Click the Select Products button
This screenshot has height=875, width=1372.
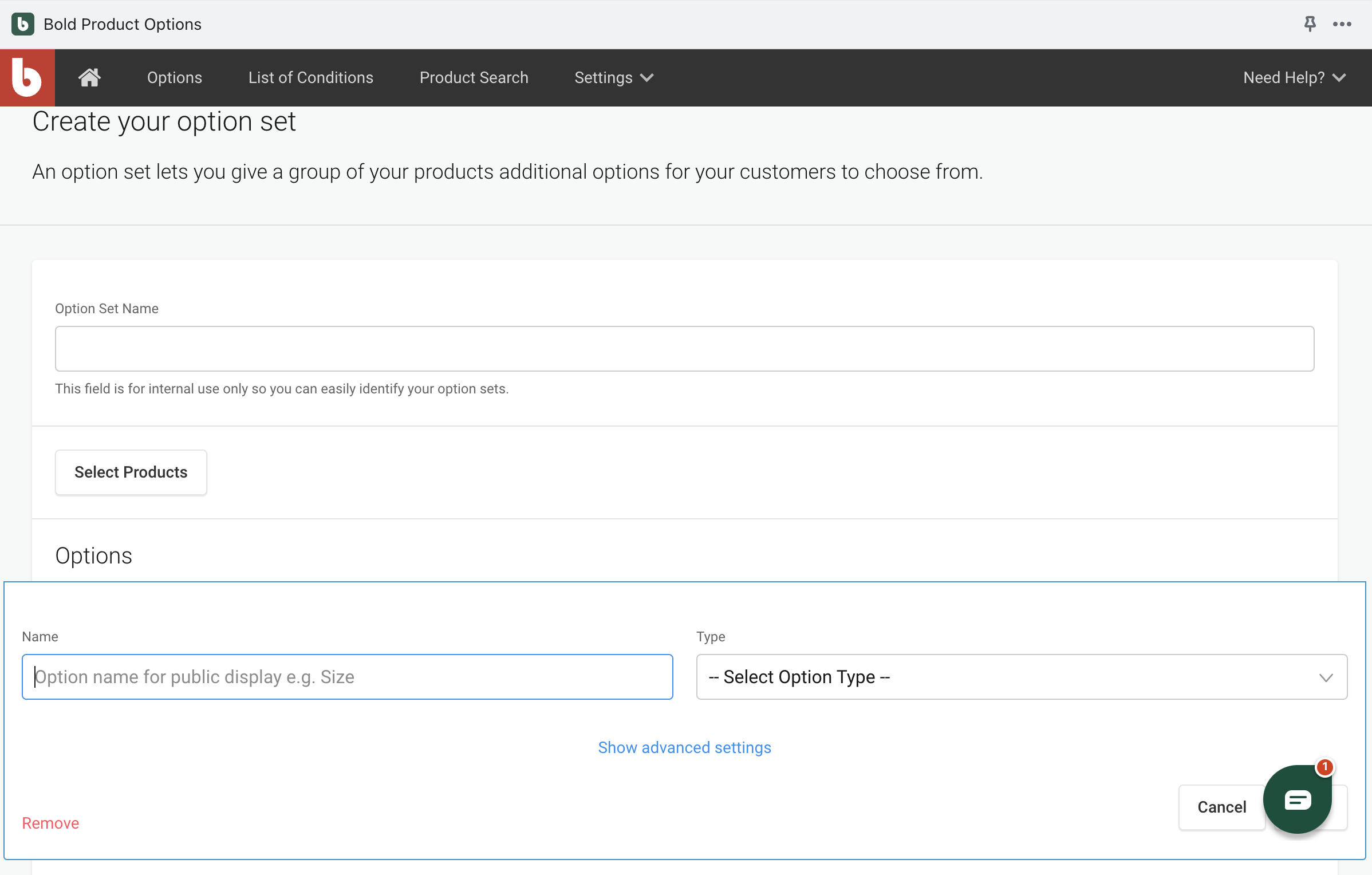(131, 471)
